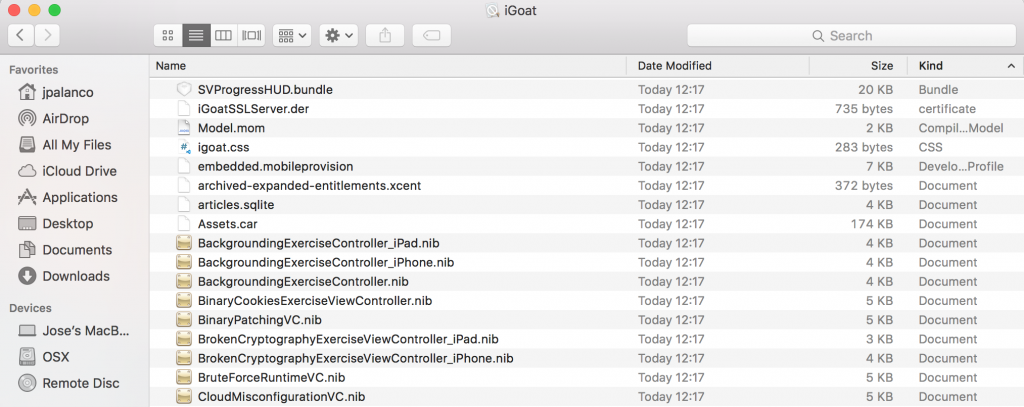Switch to icon view mode

tap(168, 35)
